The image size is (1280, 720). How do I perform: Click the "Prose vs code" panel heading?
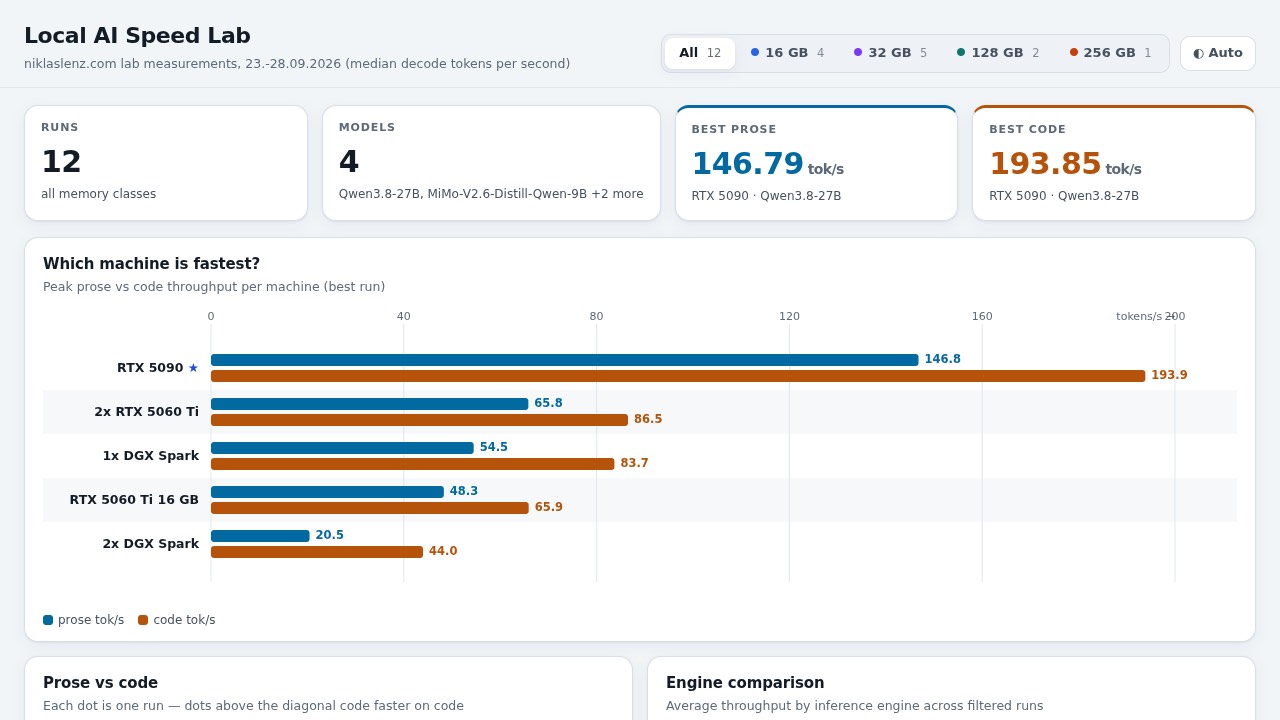(x=100, y=683)
